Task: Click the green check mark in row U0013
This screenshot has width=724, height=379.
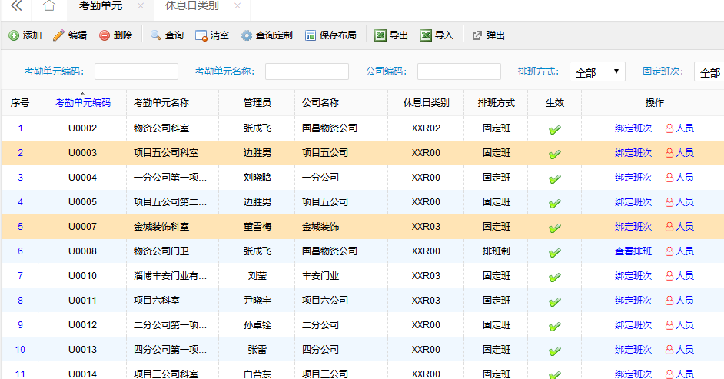Action: coord(555,351)
